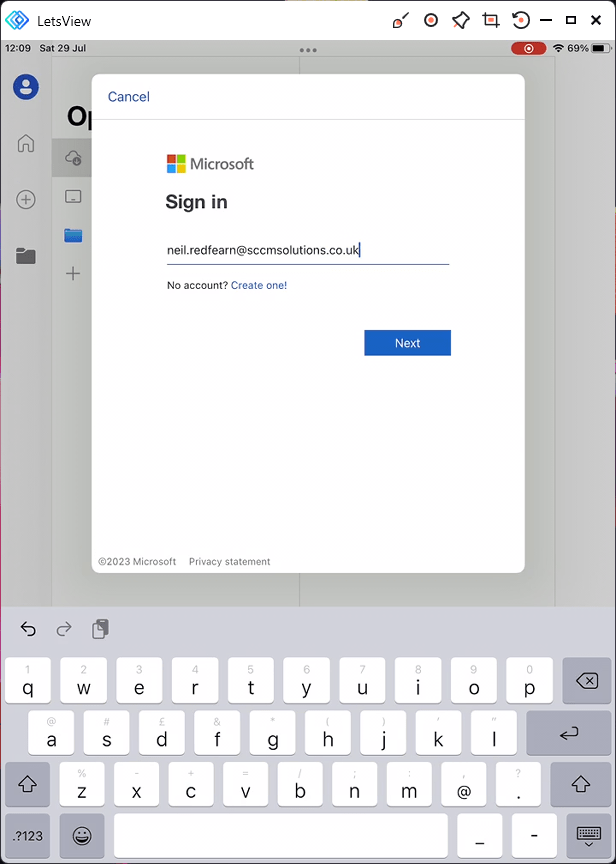Open the account profile avatar
Image resolution: width=616 pixels, height=864 pixels.
coord(26,87)
